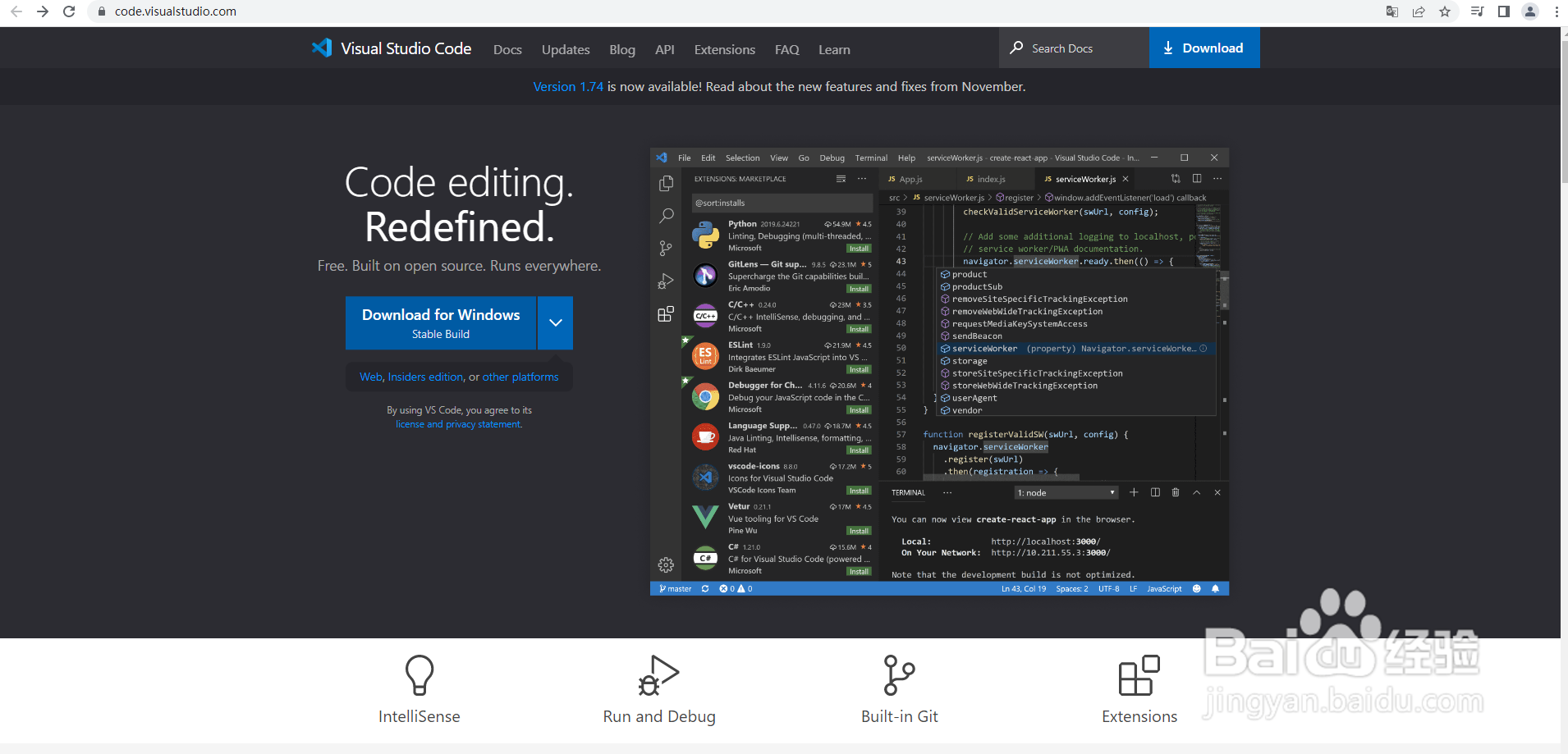The image size is (1568, 754).
Task: Click the IntelliSense label
Action: tap(420, 716)
